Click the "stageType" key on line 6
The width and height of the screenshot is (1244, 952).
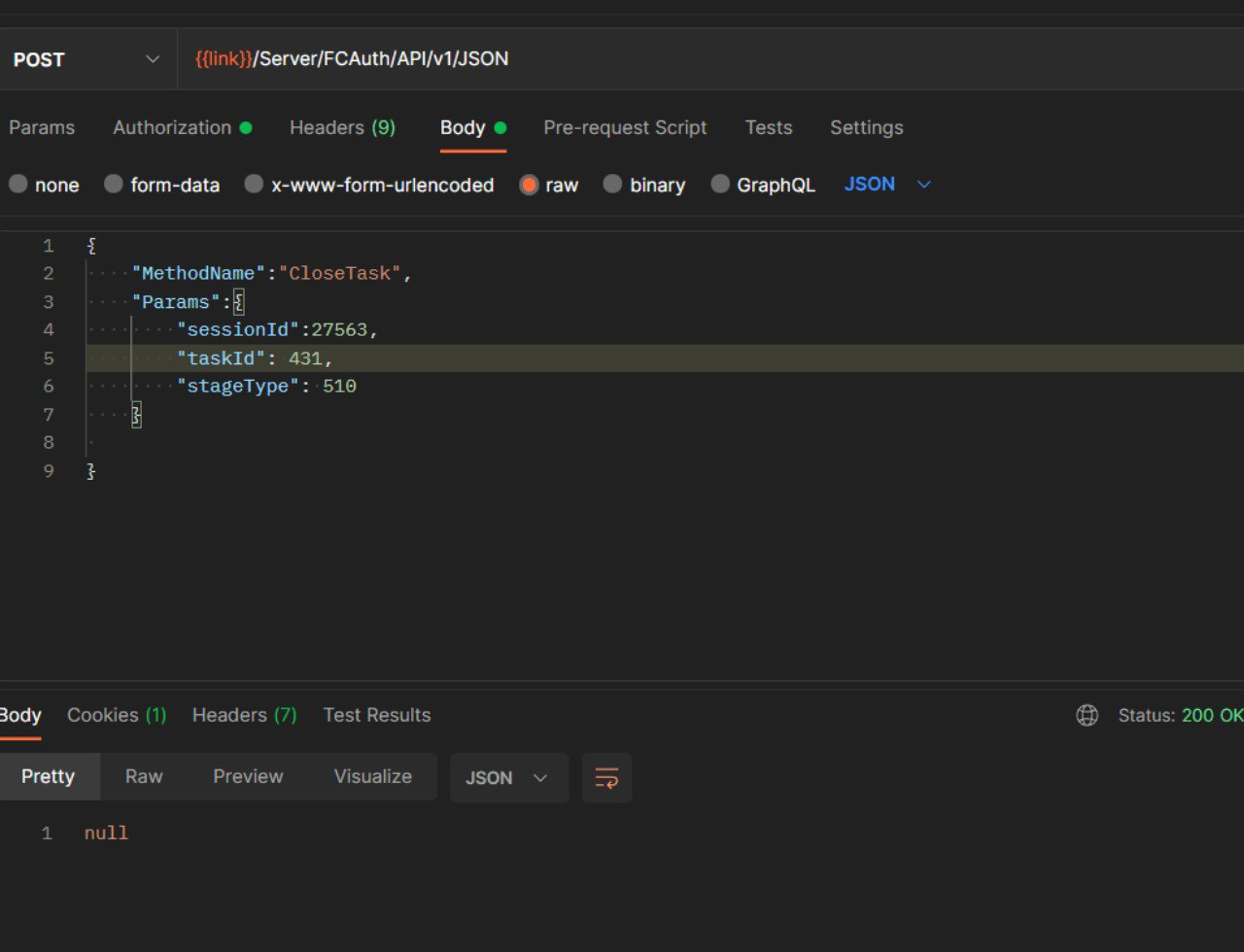[238, 387]
